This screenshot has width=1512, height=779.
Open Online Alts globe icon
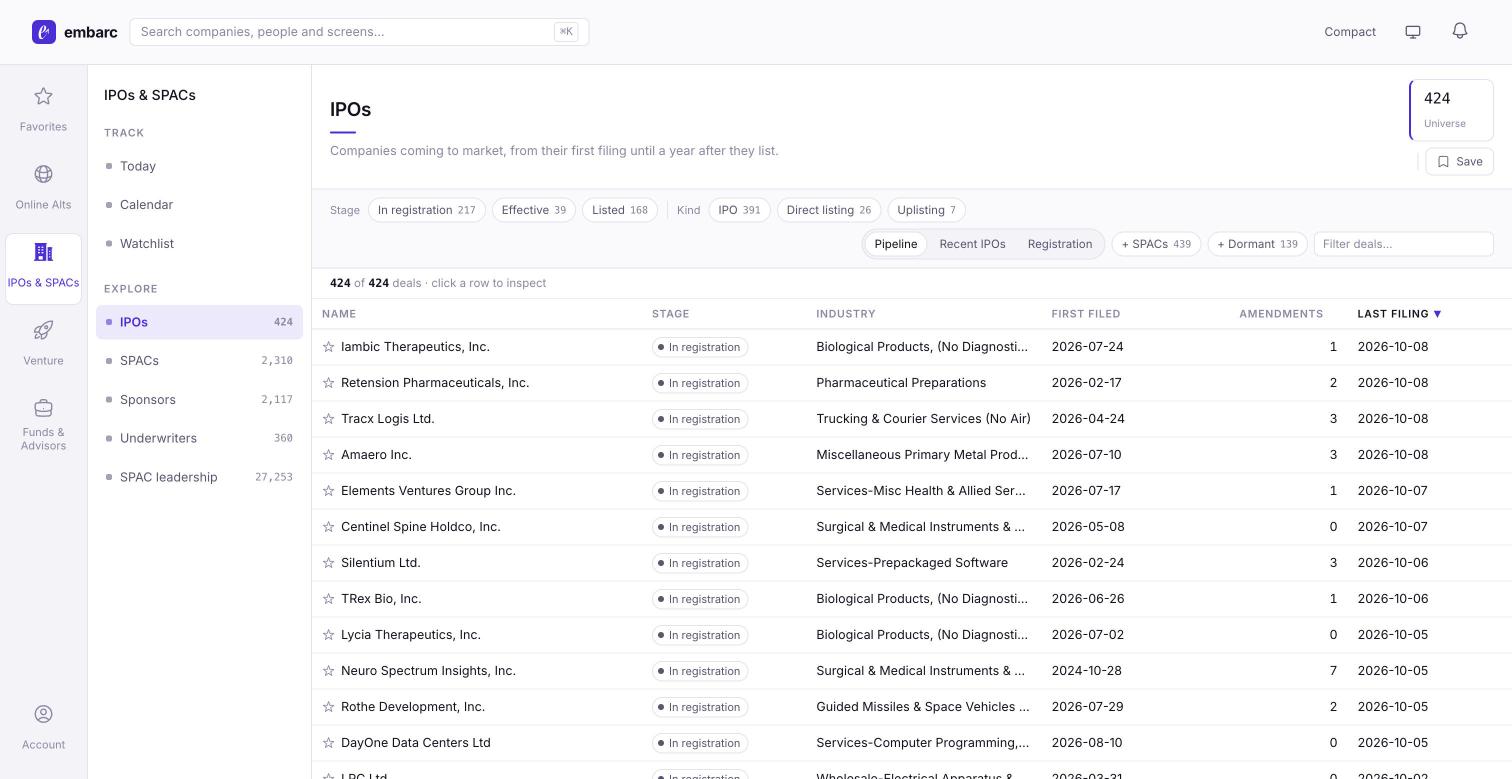coord(43,174)
